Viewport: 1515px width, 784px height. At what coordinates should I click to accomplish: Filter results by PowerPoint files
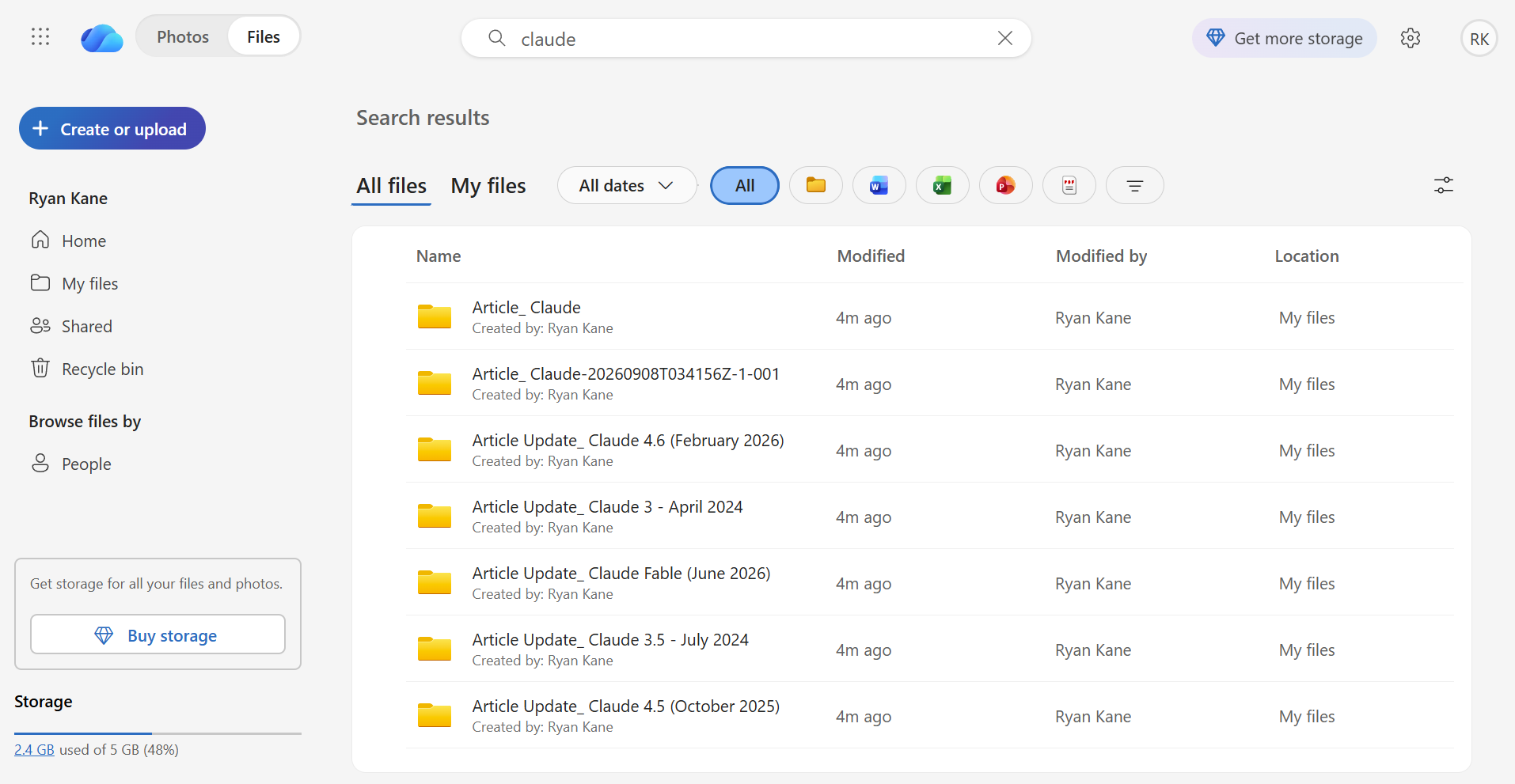(1005, 185)
